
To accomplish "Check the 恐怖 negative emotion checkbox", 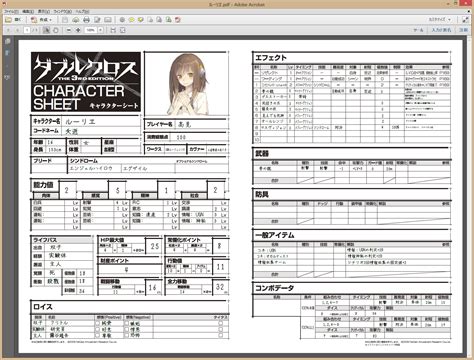I will click(x=126, y=335).
